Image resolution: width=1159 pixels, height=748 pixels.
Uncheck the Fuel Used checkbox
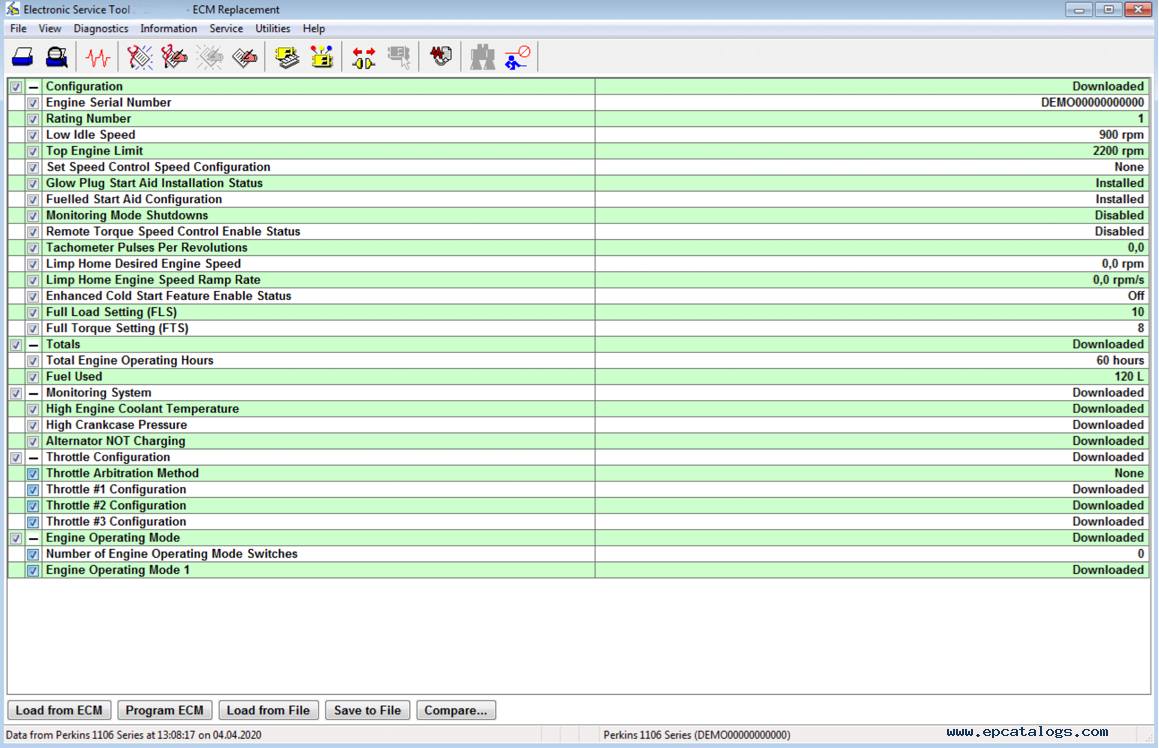click(x=33, y=377)
